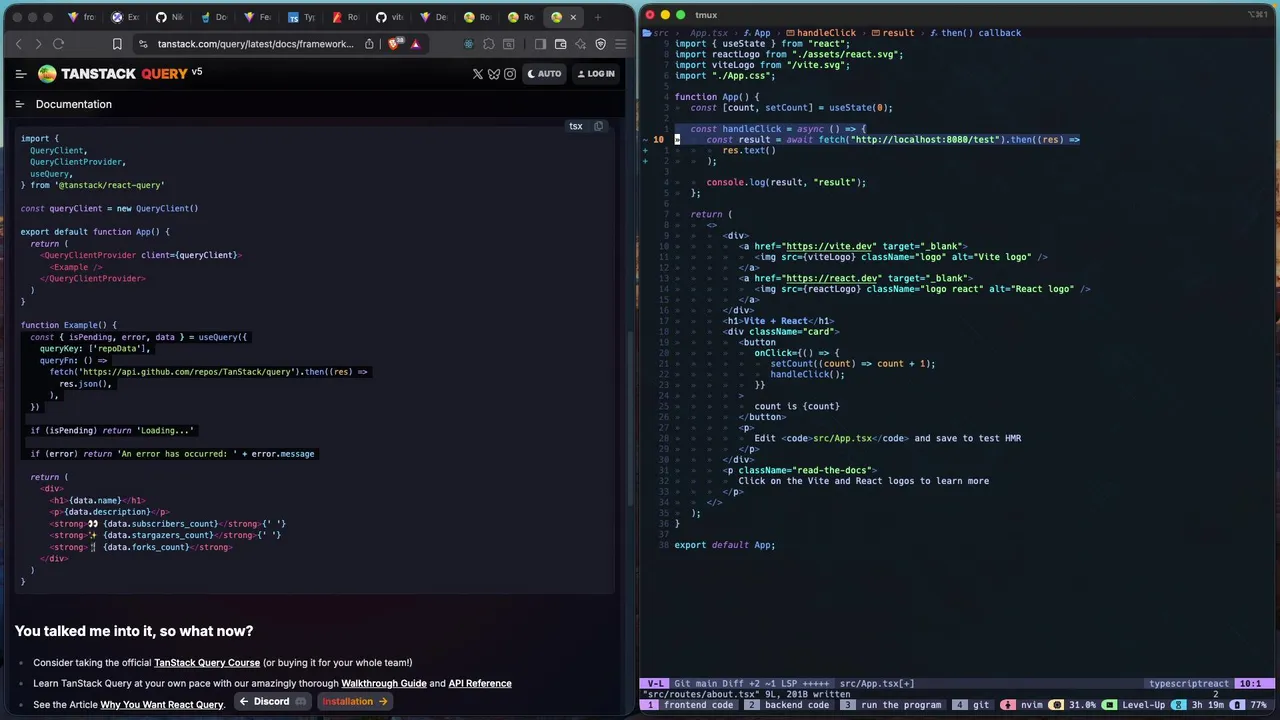Switch to the 'fro' Vite browser tab
The width and height of the screenshot is (1280, 720).
[82, 17]
